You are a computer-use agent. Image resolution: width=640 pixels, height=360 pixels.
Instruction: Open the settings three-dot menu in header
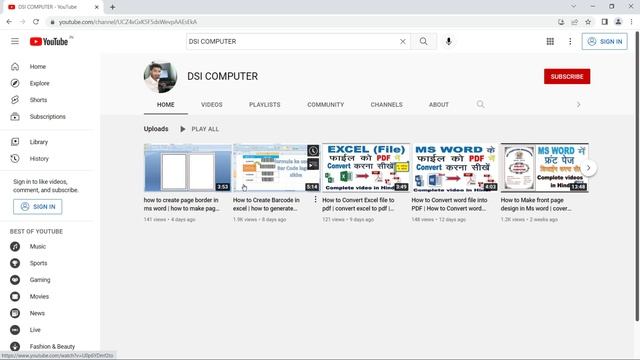click(x=570, y=41)
